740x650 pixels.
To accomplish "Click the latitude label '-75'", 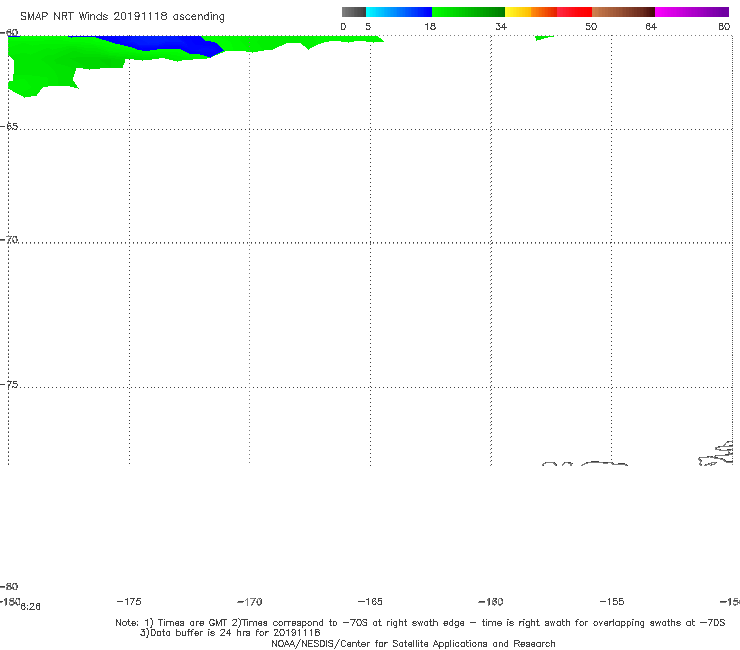I will coord(9,385).
